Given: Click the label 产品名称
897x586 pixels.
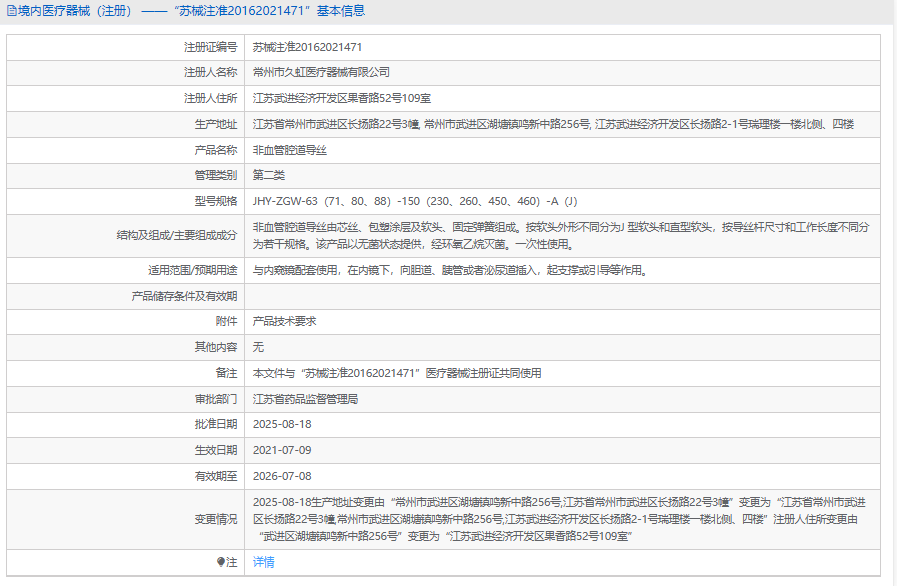Looking at the screenshot, I should 216,150.
